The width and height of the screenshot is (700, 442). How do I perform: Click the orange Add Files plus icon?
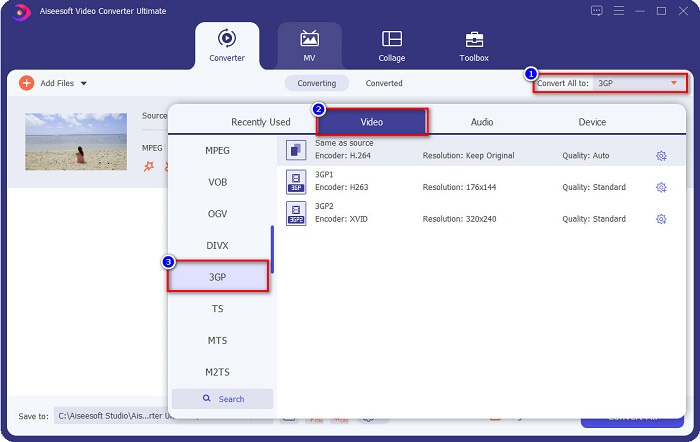(x=26, y=83)
